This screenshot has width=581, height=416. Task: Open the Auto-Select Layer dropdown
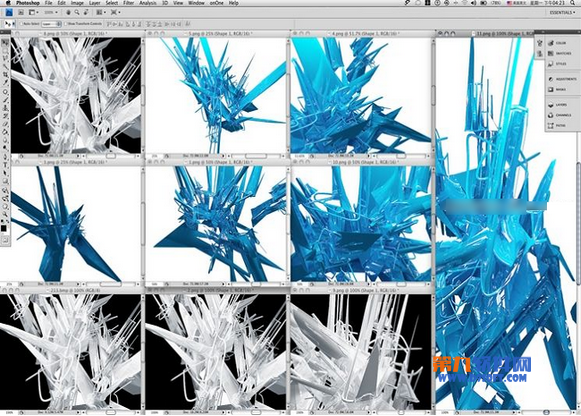[x=51, y=24]
